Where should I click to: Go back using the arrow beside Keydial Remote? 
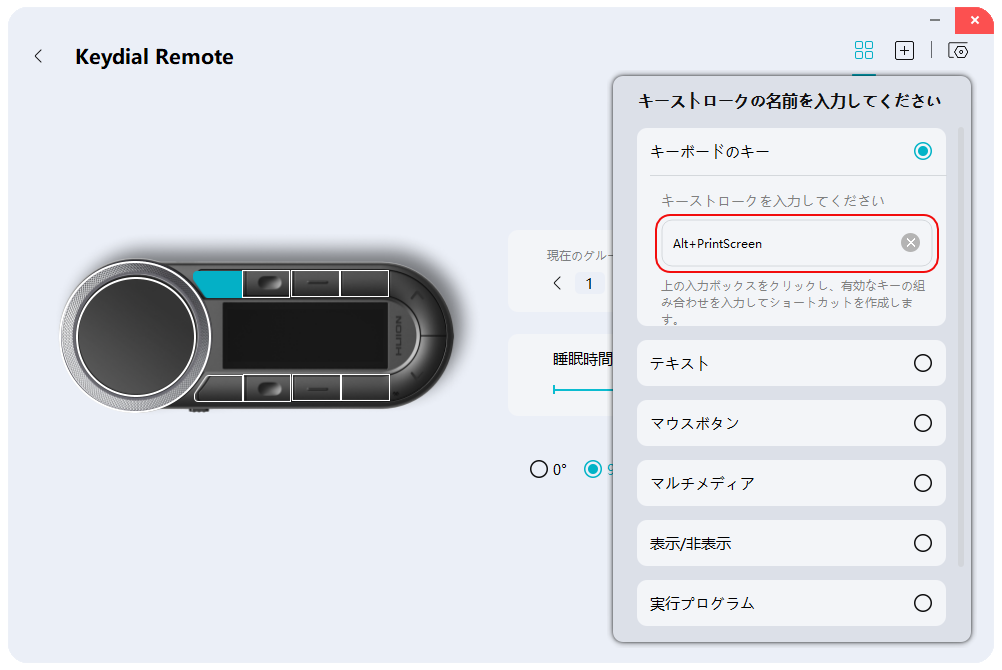39,56
